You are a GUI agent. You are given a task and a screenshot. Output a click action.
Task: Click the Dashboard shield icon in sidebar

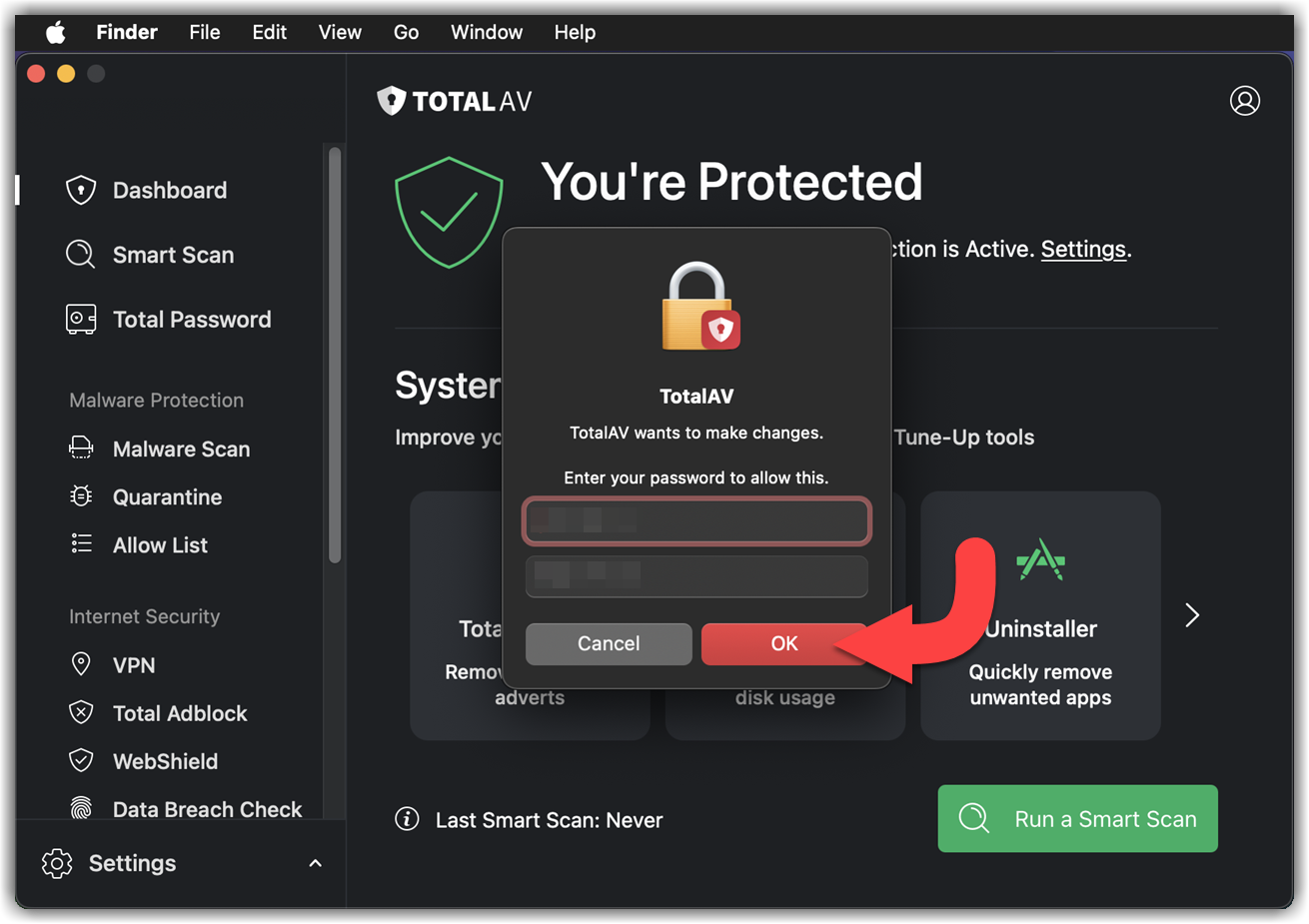(x=81, y=190)
